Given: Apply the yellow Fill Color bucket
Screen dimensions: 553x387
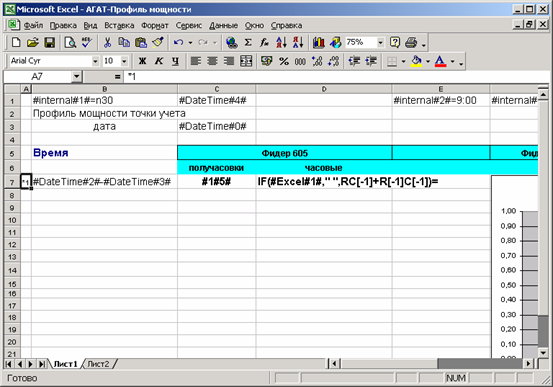Looking at the screenshot, I should (417, 61).
